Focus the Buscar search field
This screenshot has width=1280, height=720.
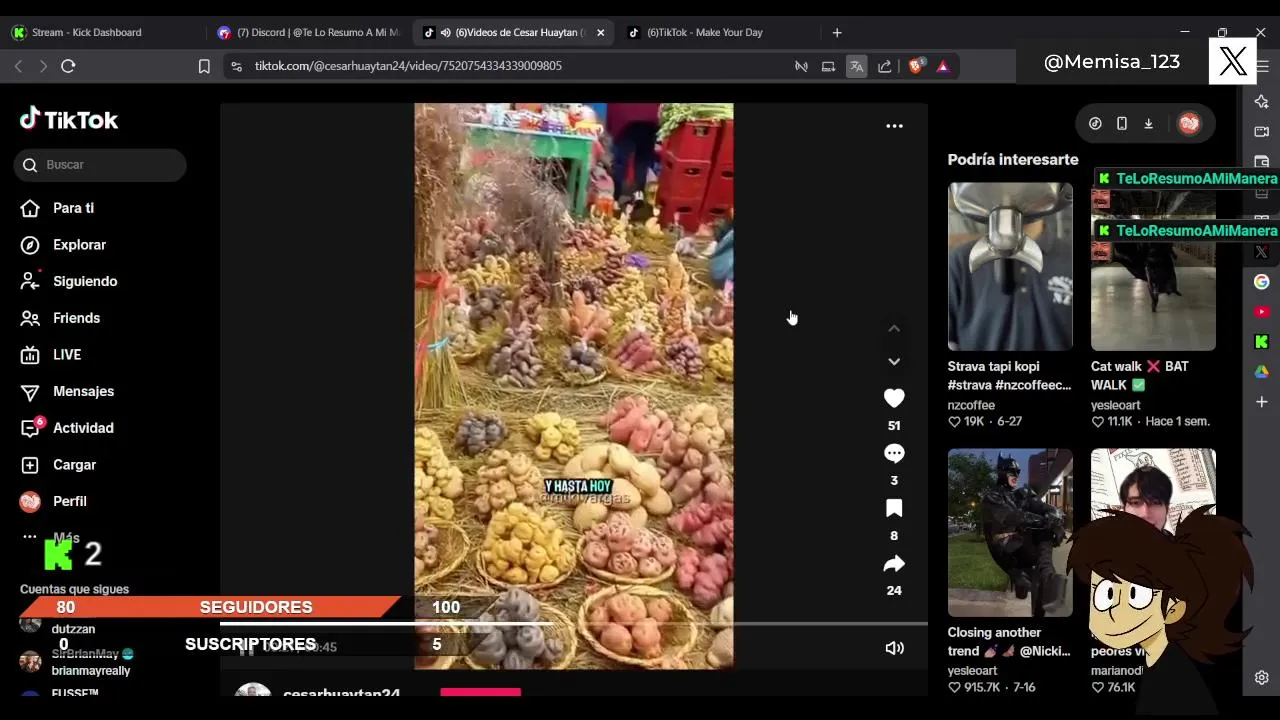click(100, 165)
